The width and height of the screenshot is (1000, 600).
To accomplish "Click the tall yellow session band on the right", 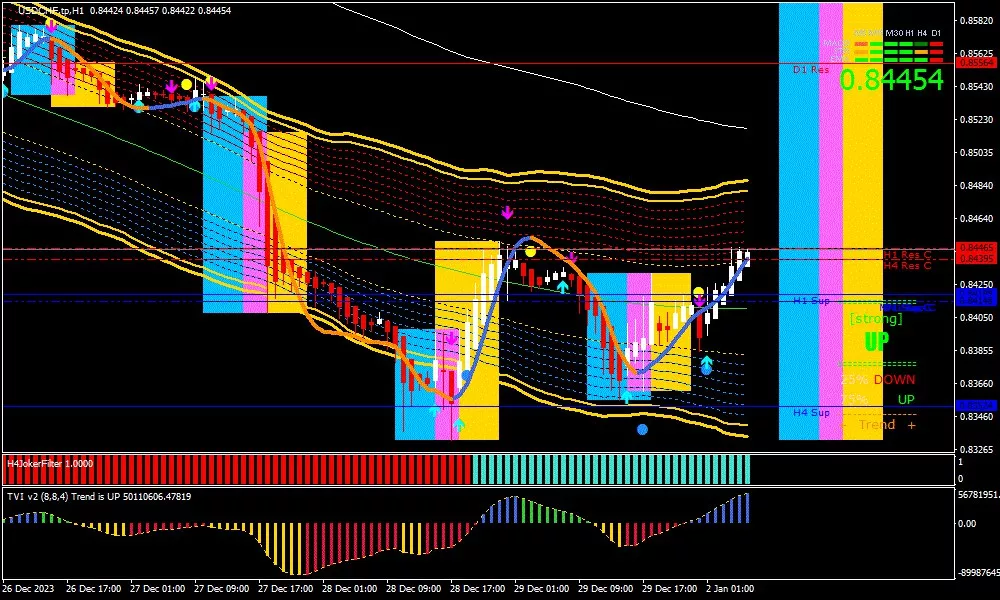I will pyautogui.click(x=863, y=221).
